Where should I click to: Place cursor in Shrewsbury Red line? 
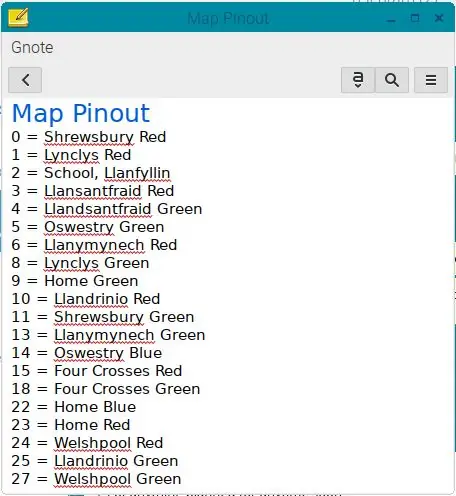pyautogui.click(x=89, y=137)
